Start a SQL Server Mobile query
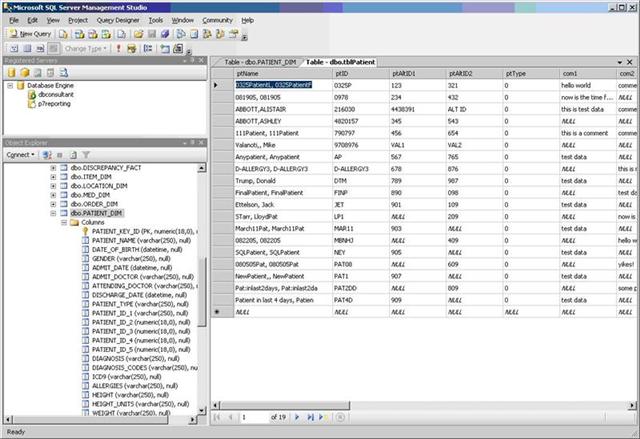The width and height of the screenshot is (640, 439). pyautogui.click(x=122, y=34)
